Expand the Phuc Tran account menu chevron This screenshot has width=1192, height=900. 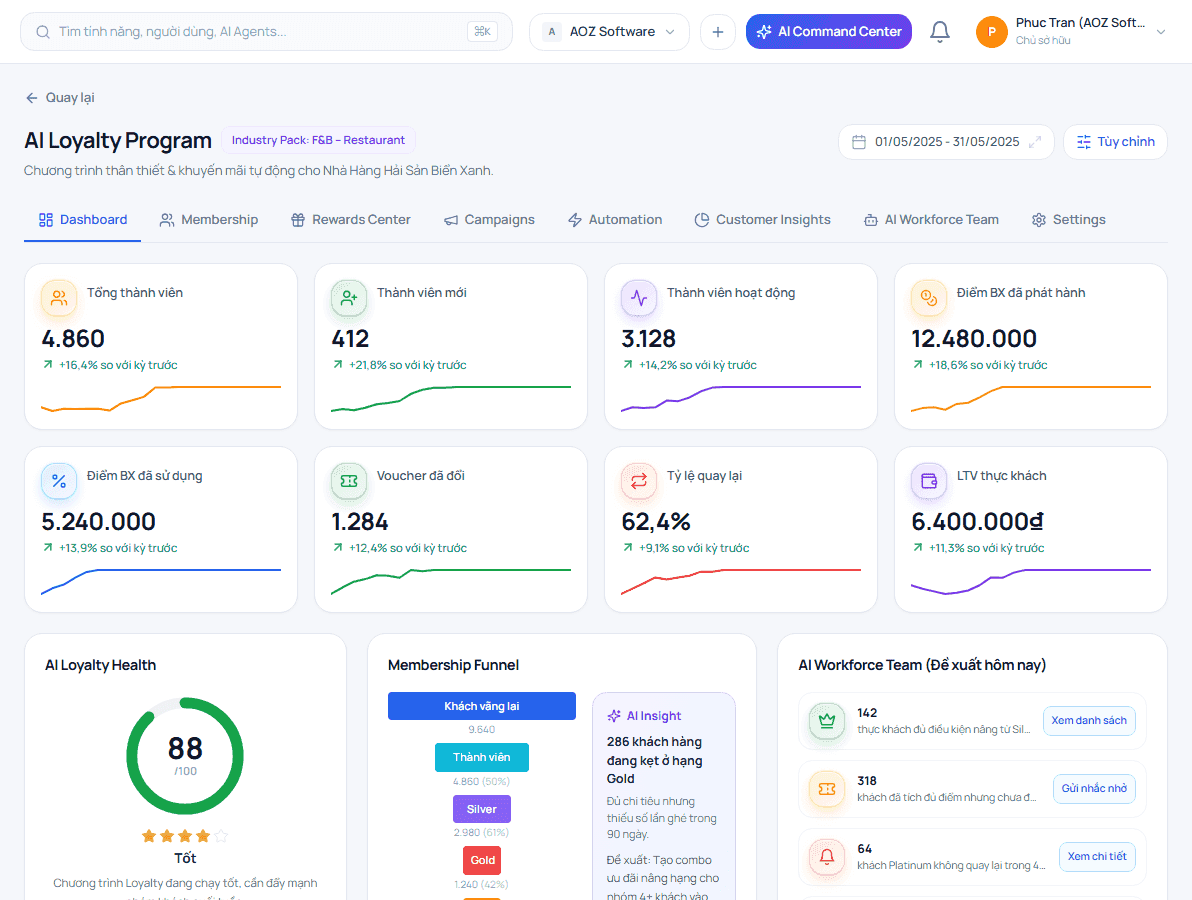[x=1161, y=32]
